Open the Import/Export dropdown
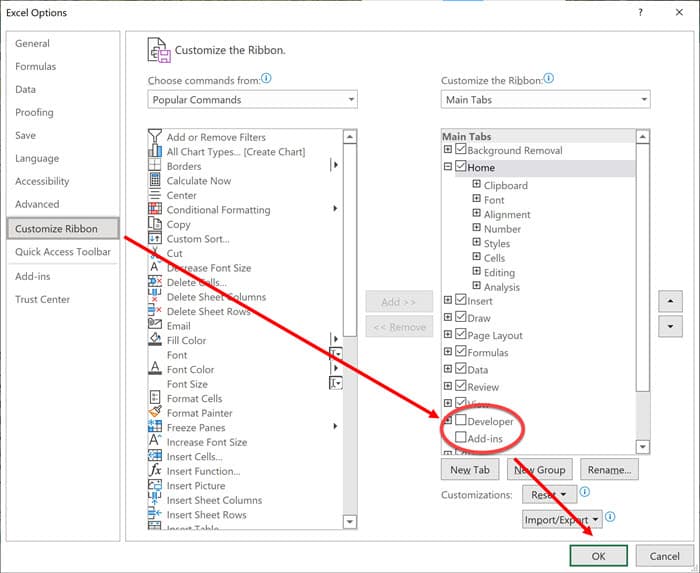The image size is (700, 573). click(562, 519)
